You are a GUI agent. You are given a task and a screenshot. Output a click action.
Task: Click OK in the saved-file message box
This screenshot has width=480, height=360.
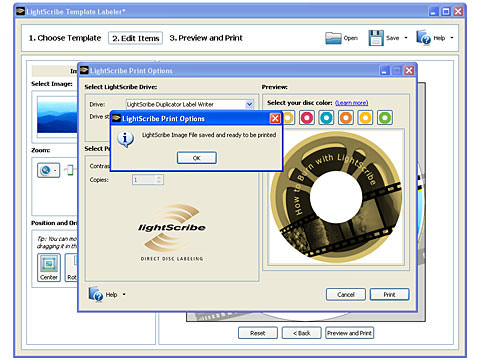coord(197,158)
